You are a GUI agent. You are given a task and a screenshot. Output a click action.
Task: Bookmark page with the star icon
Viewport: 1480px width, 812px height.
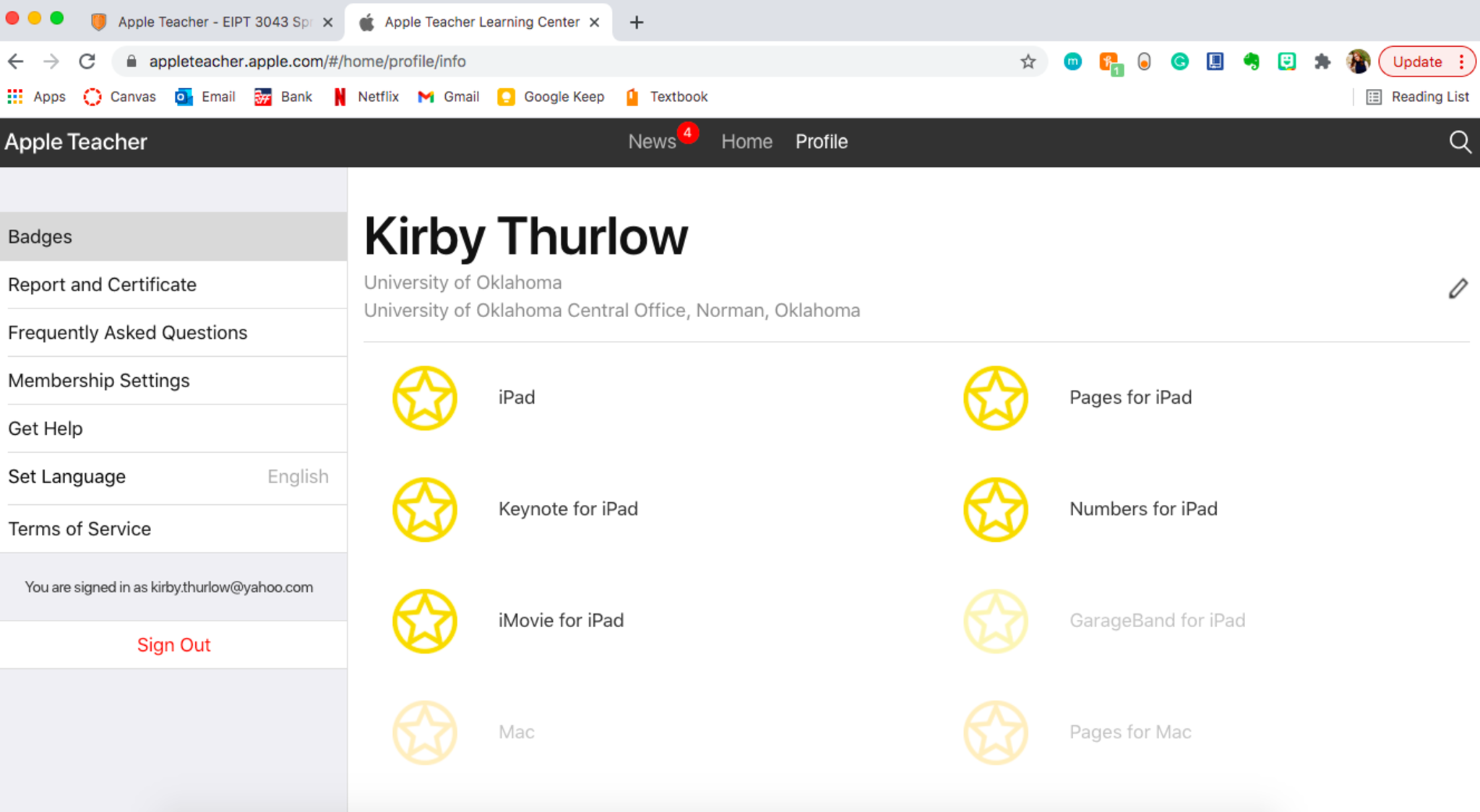[1028, 61]
